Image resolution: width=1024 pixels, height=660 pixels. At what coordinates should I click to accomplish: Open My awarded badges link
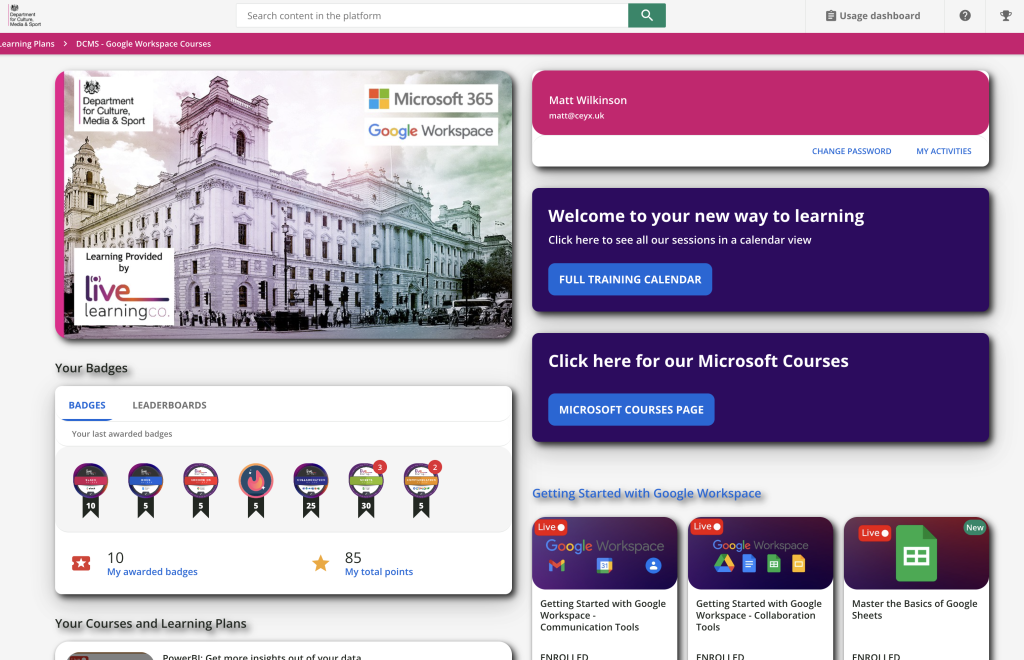click(x=152, y=572)
